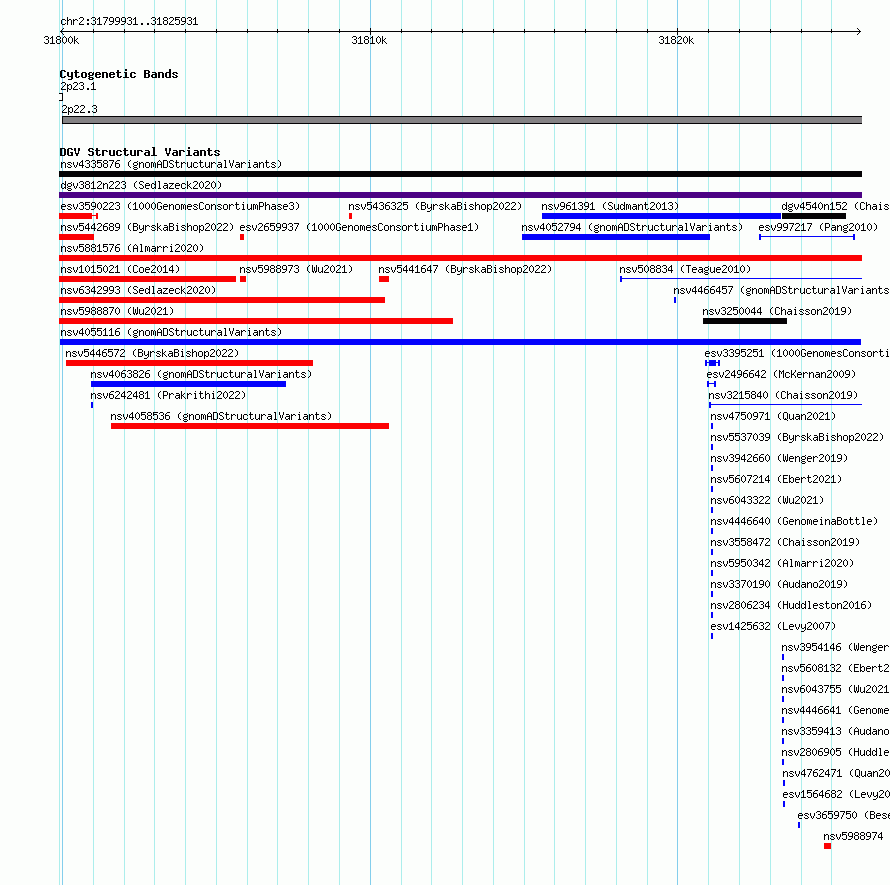Viewport: 890px width, 885px height.
Task: Select the red nsv5446572 variant bar
Action: tap(189, 363)
